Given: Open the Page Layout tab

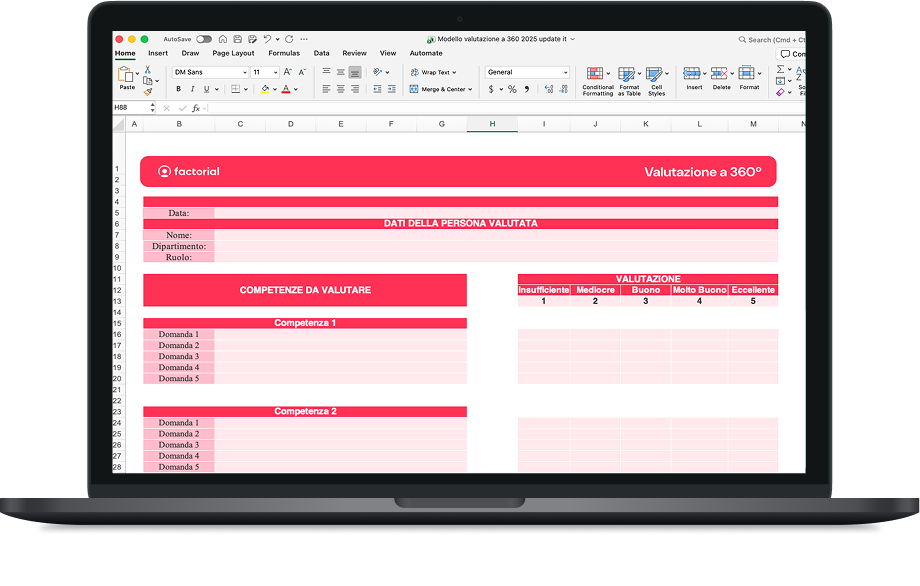Looking at the screenshot, I should 233,53.
